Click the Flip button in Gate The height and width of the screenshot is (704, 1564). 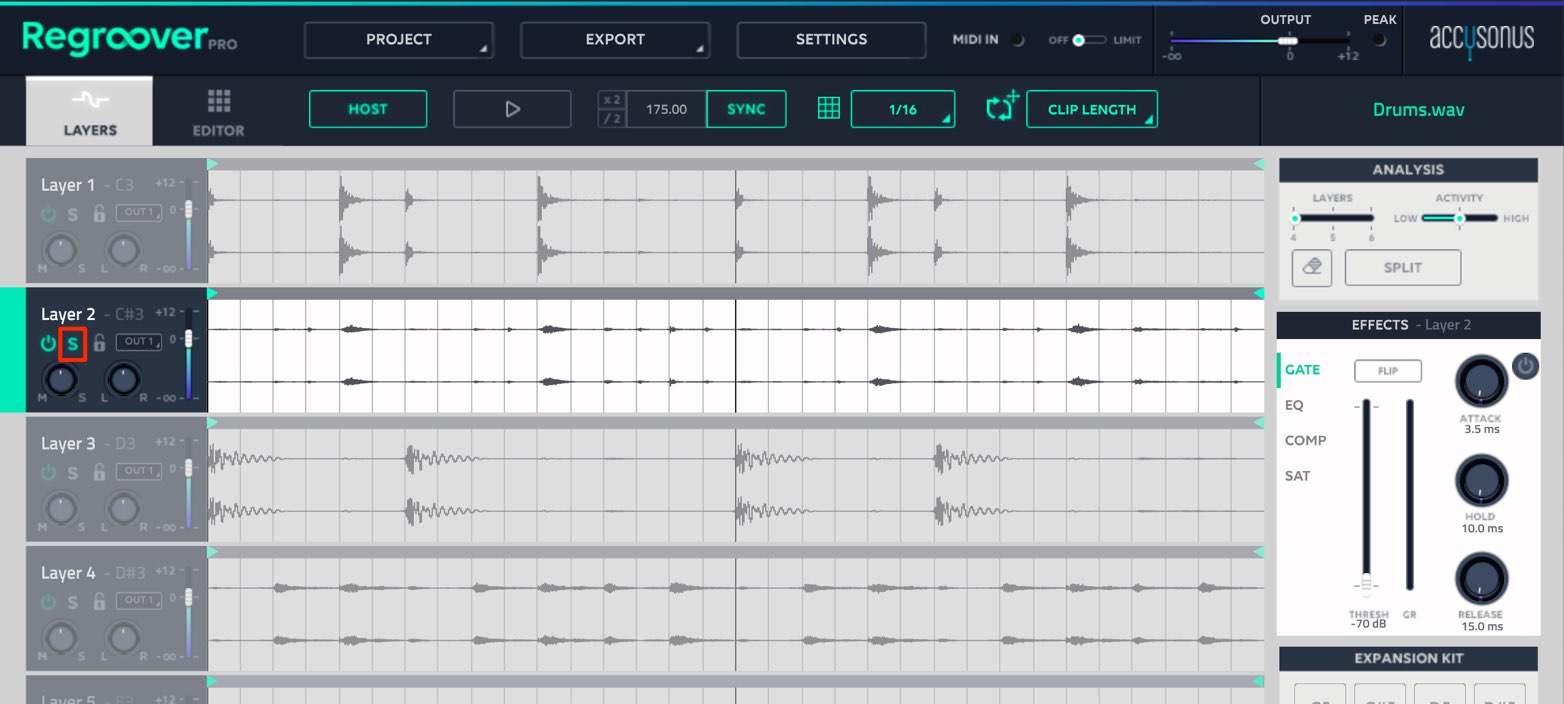tap(1387, 371)
